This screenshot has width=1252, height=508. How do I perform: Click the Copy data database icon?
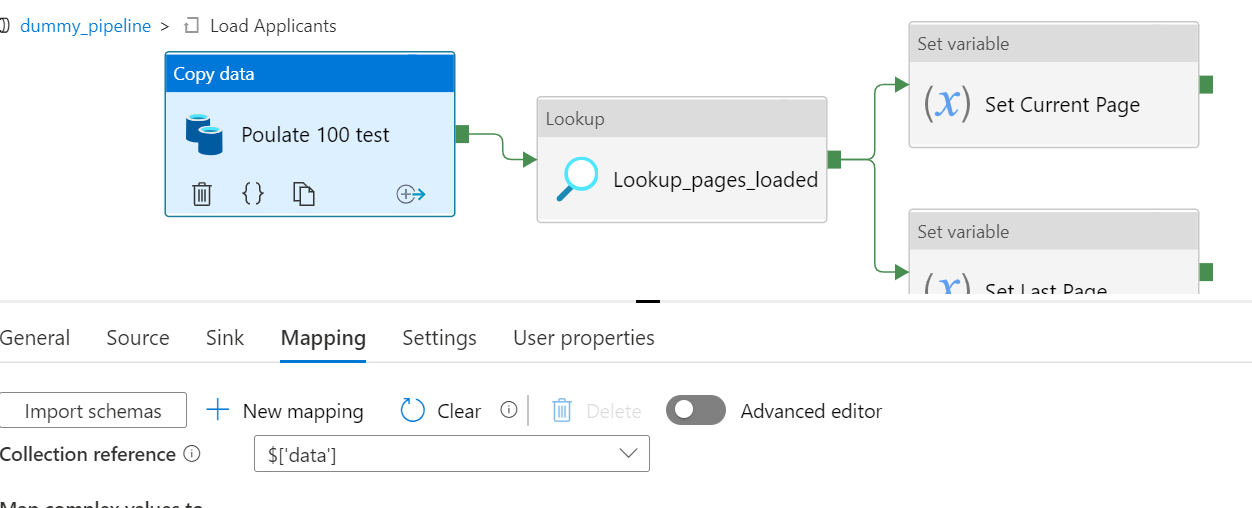click(204, 134)
